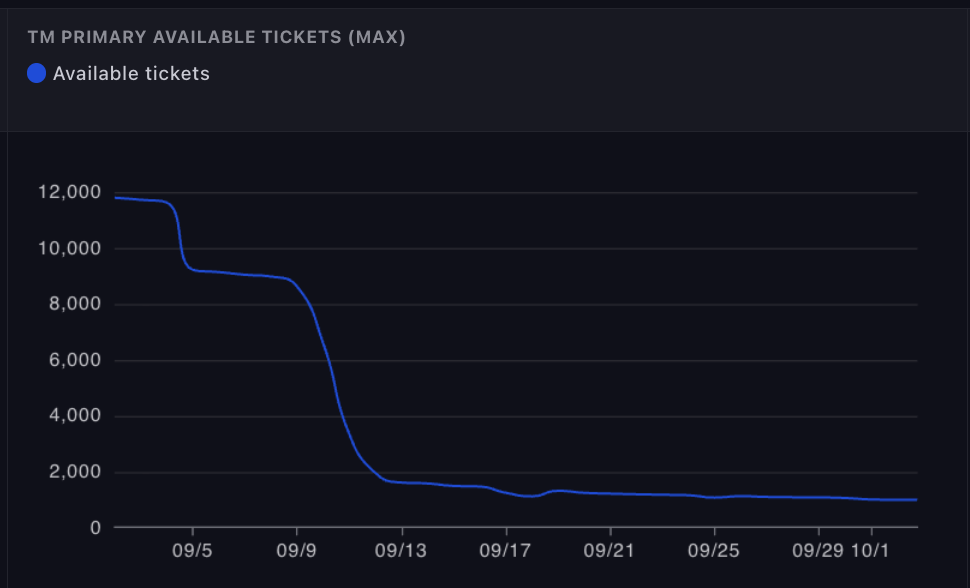Screen dimensions: 970x588
Task: Select the 09/9 date tick label
Action: point(297,550)
